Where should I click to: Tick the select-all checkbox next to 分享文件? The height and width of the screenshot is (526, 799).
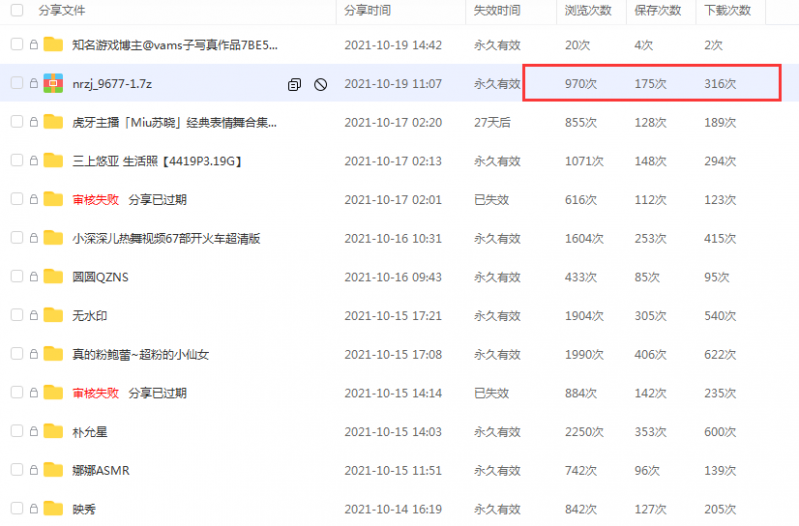(x=16, y=10)
